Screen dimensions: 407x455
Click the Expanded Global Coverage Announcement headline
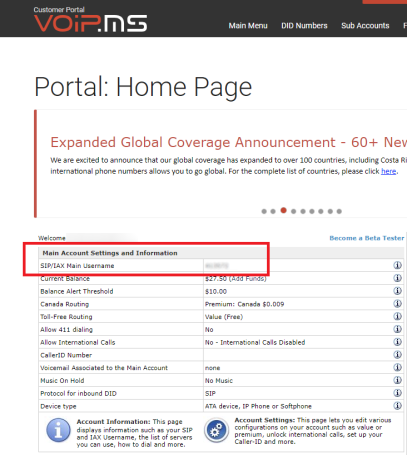[228, 142]
